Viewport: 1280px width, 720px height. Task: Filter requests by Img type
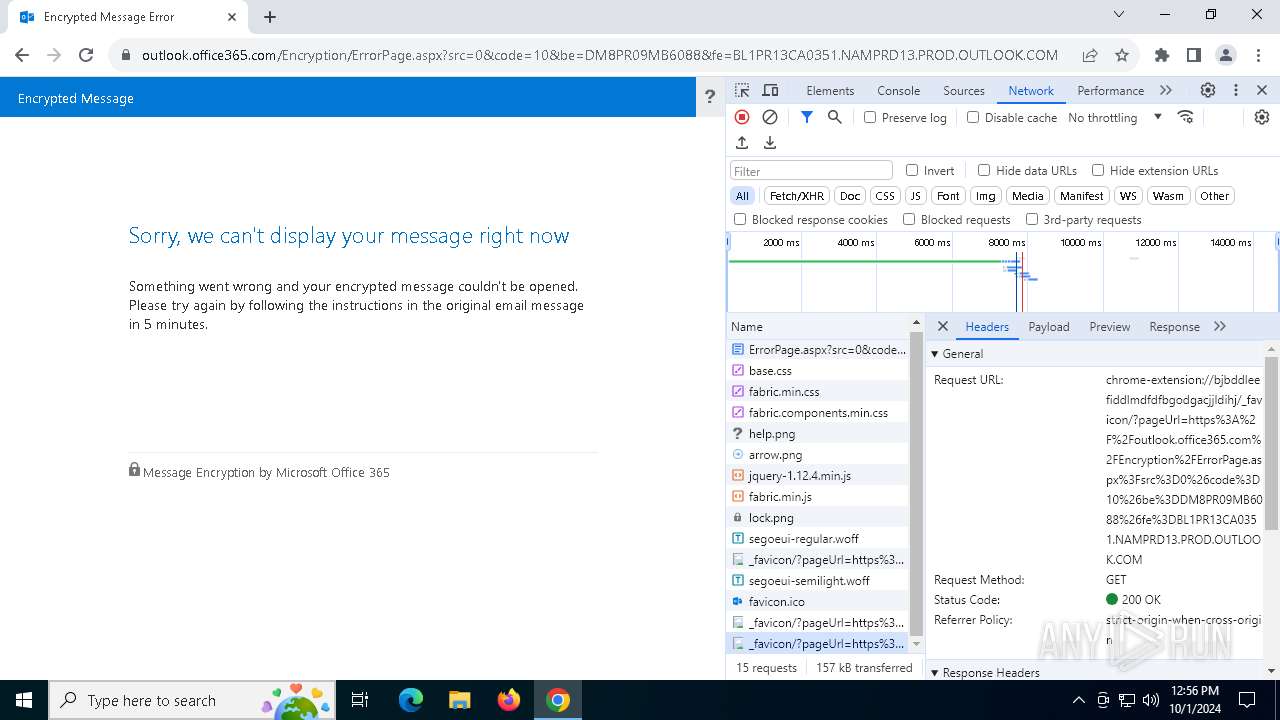click(x=986, y=196)
